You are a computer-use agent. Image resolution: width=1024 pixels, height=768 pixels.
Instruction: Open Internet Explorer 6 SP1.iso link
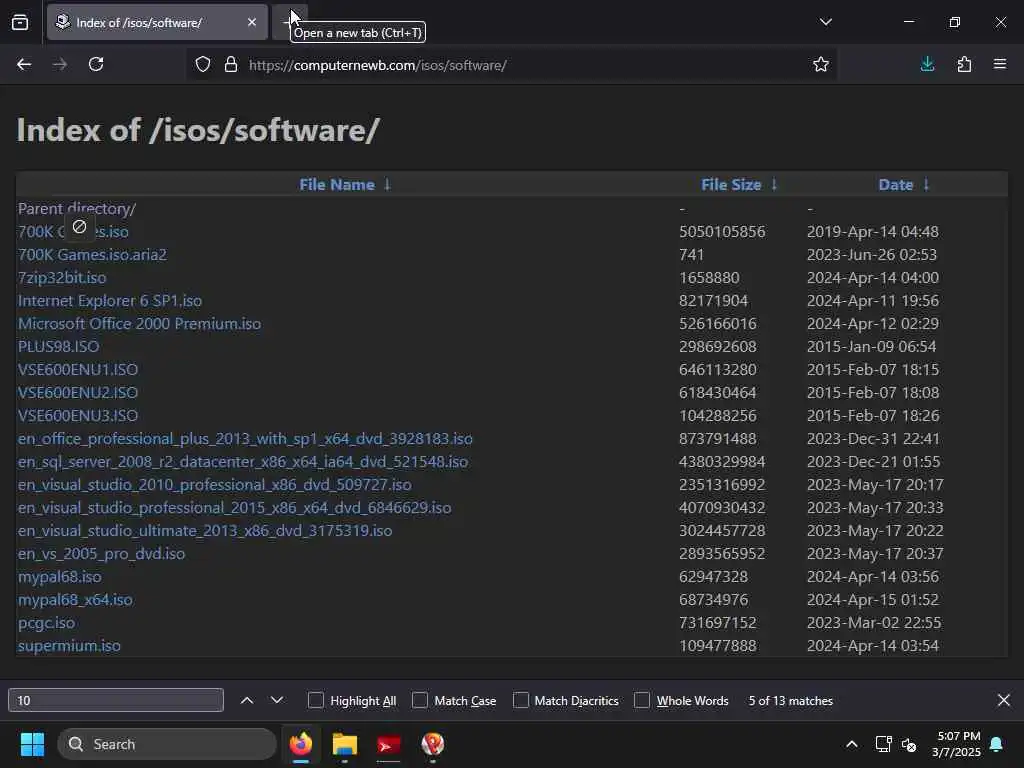(x=110, y=300)
